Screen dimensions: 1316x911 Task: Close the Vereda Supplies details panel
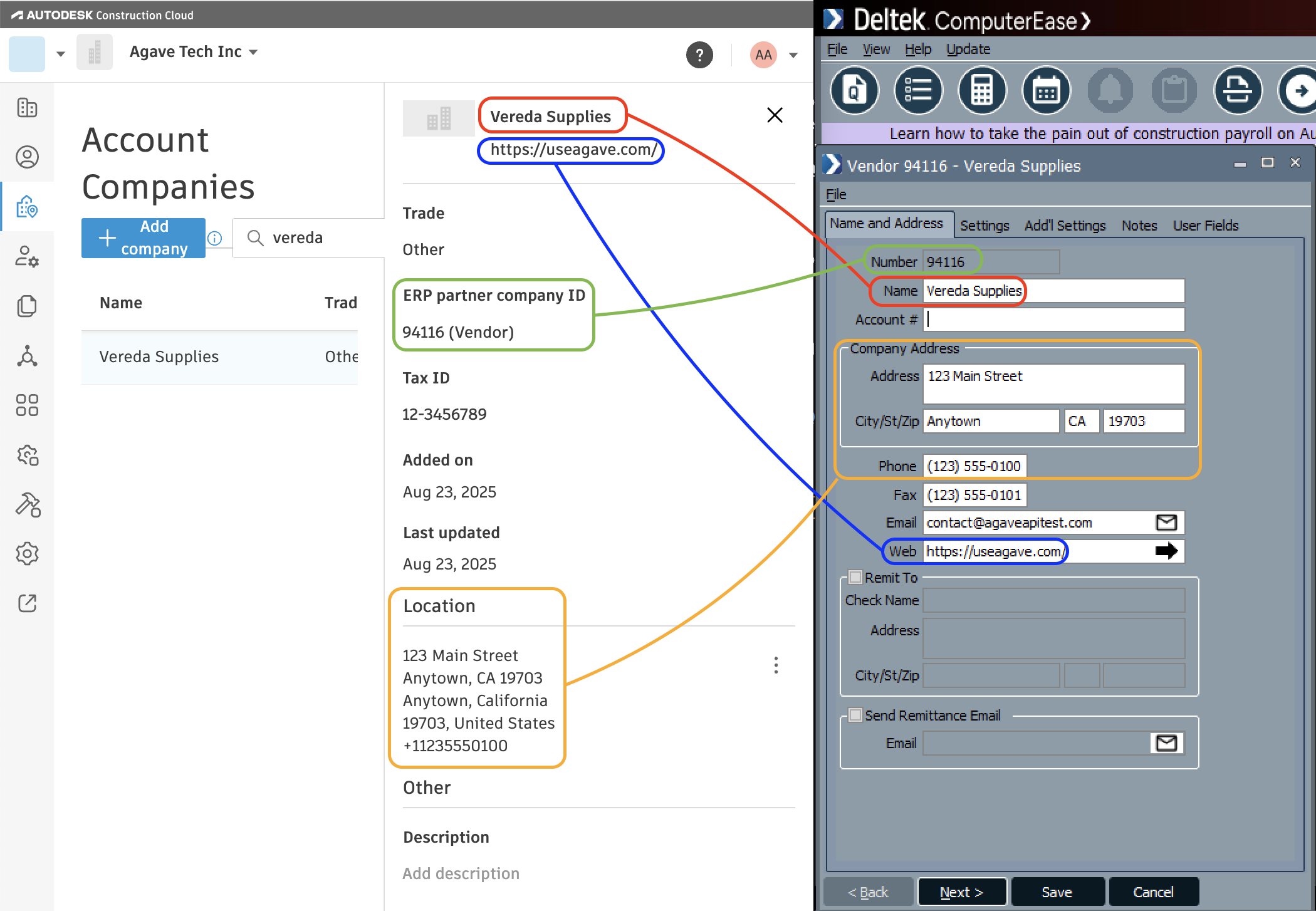[x=775, y=115]
